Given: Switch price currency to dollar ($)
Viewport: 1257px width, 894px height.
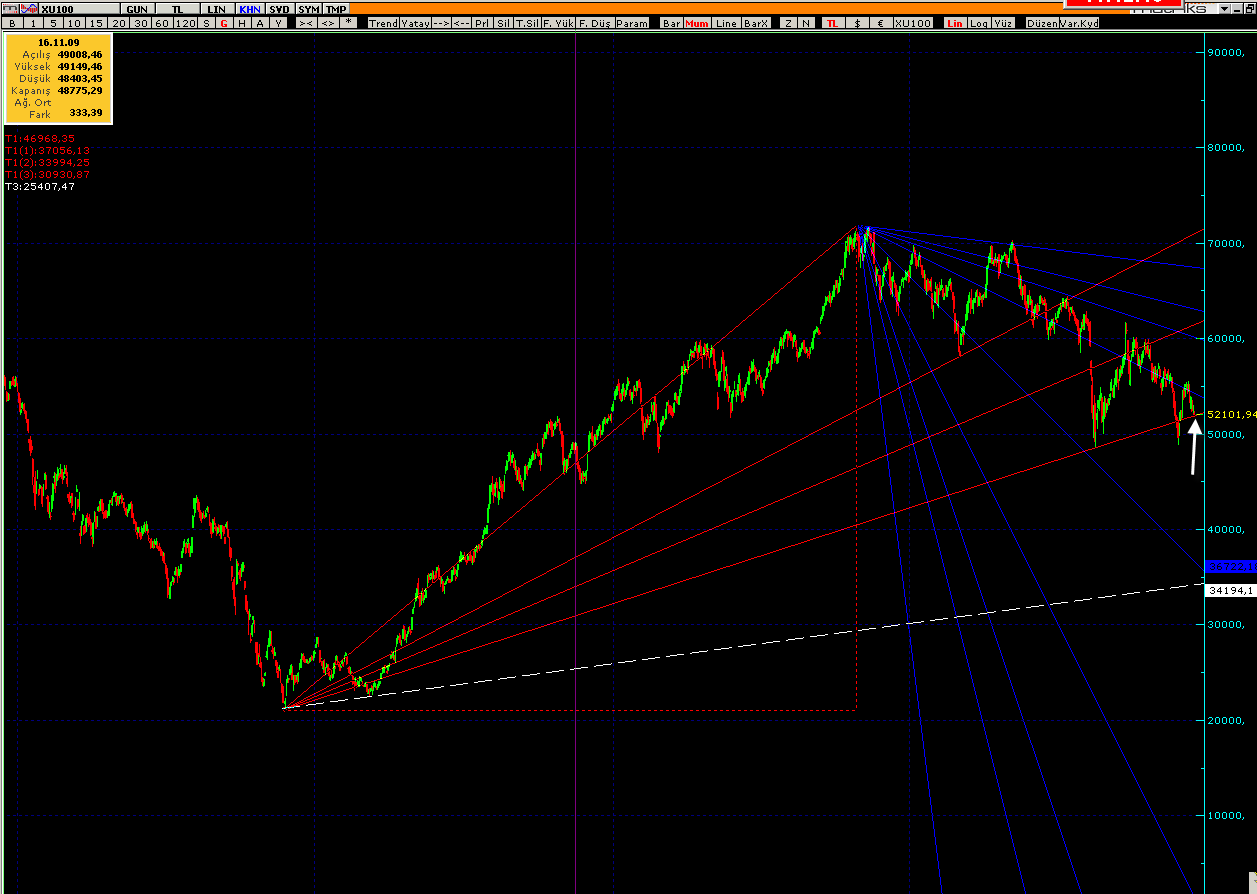Looking at the screenshot, I should (857, 23).
